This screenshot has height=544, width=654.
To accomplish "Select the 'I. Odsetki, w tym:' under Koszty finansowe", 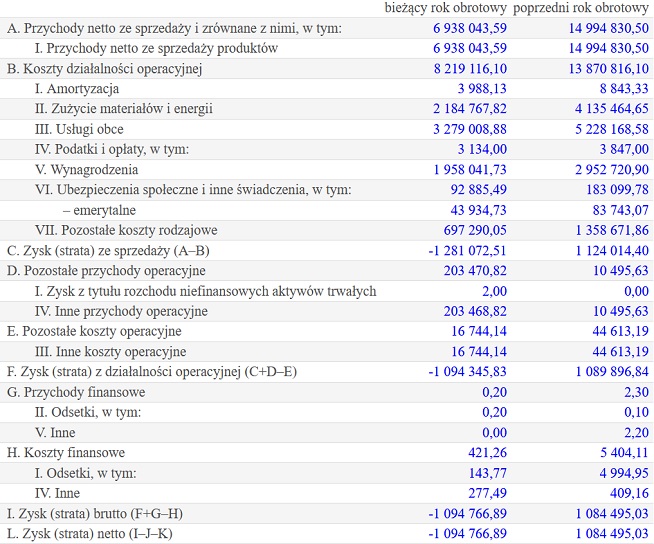I will click(x=327, y=473).
